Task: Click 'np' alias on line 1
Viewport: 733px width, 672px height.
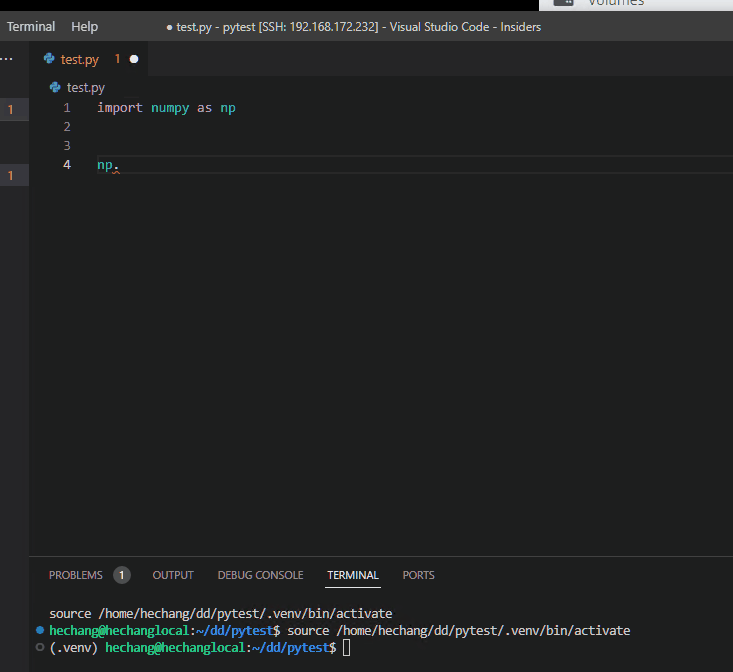Action: coord(228,108)
